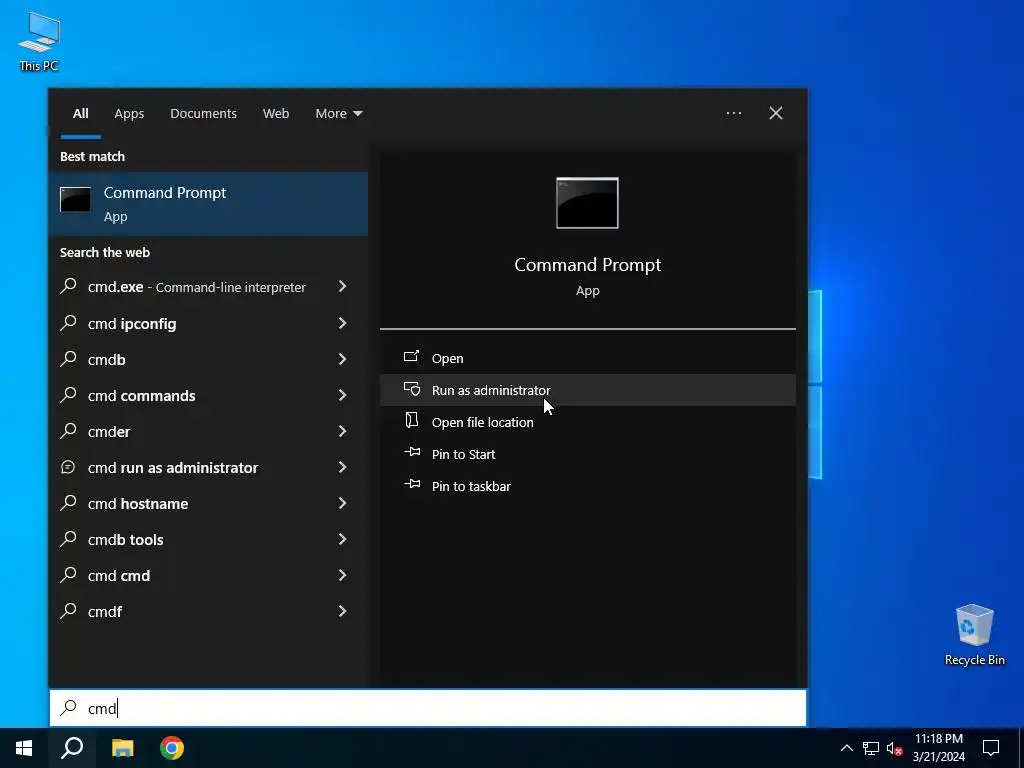Close the search panel with the X
The width and height of the screenshot is (1024, 768).
(x=776, y=113)
